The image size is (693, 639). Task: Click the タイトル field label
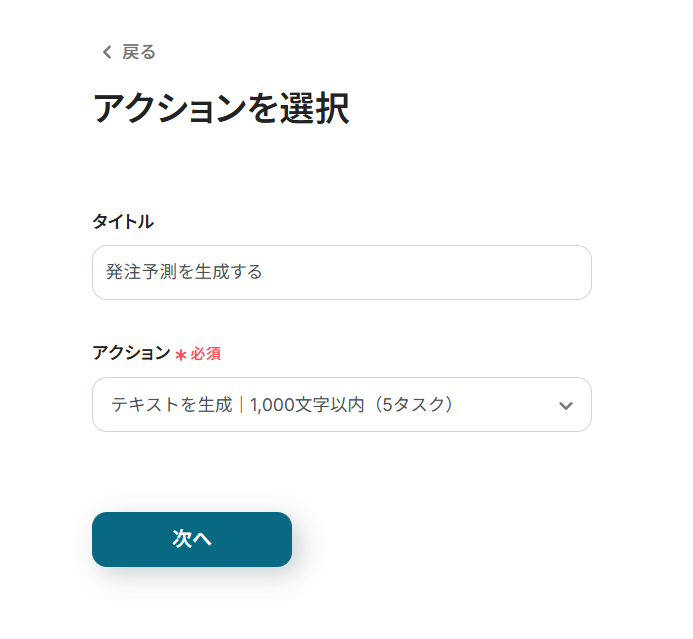tap(122, 222)
